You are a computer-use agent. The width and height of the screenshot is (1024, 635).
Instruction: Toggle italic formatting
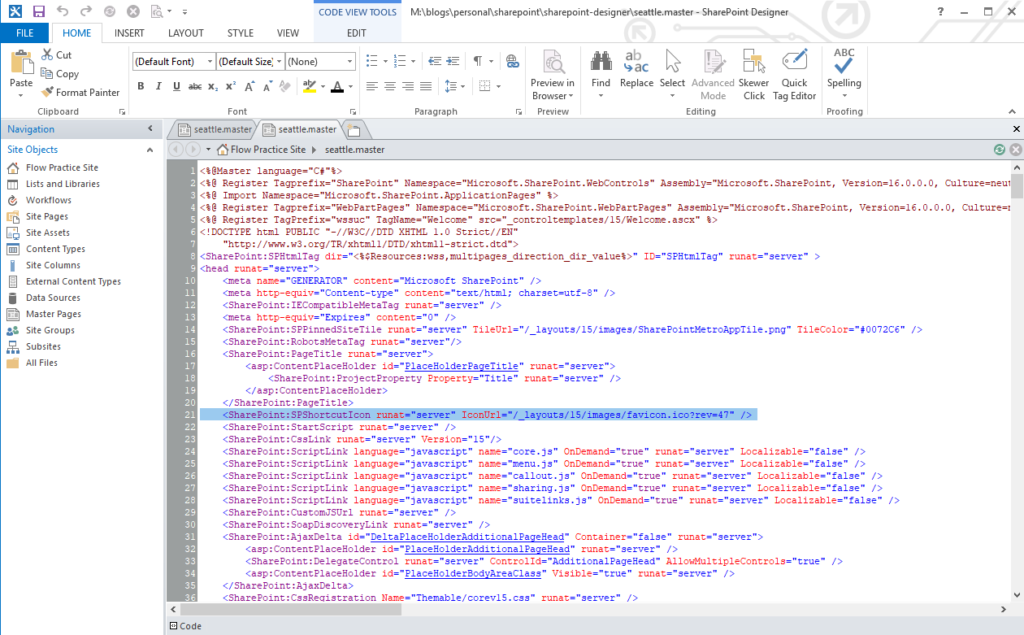(157, 86)
